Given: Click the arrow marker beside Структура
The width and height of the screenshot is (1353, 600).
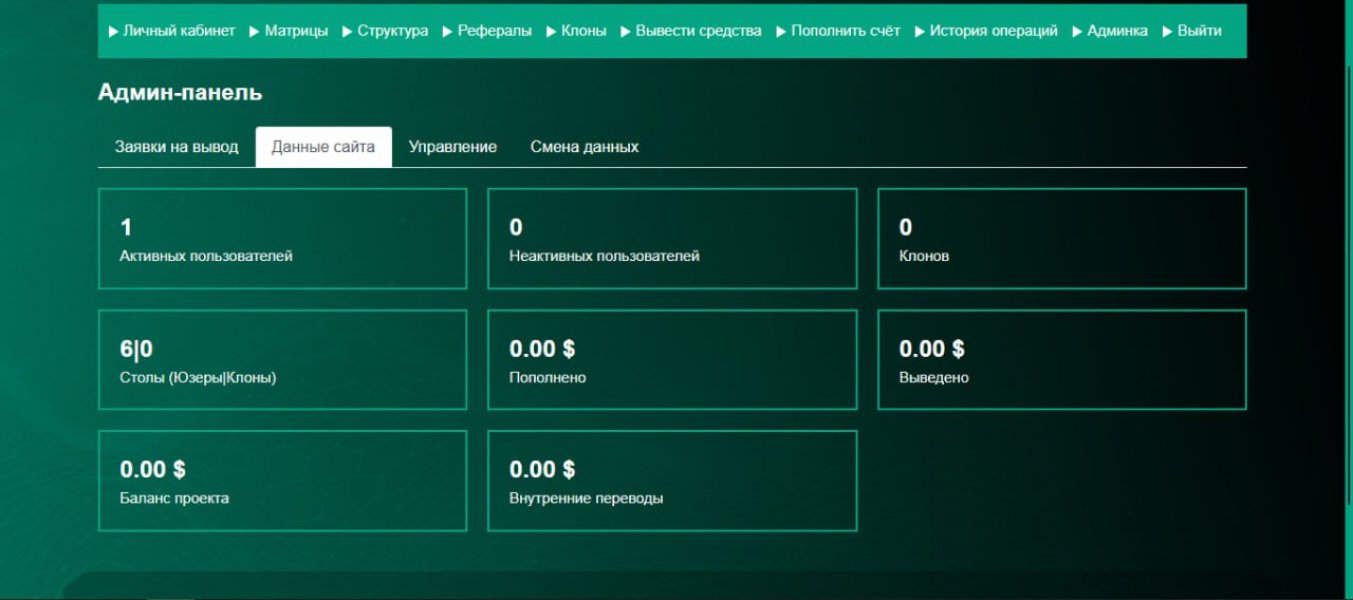Looking at the screenshot, I should click(x=347, y=30).
